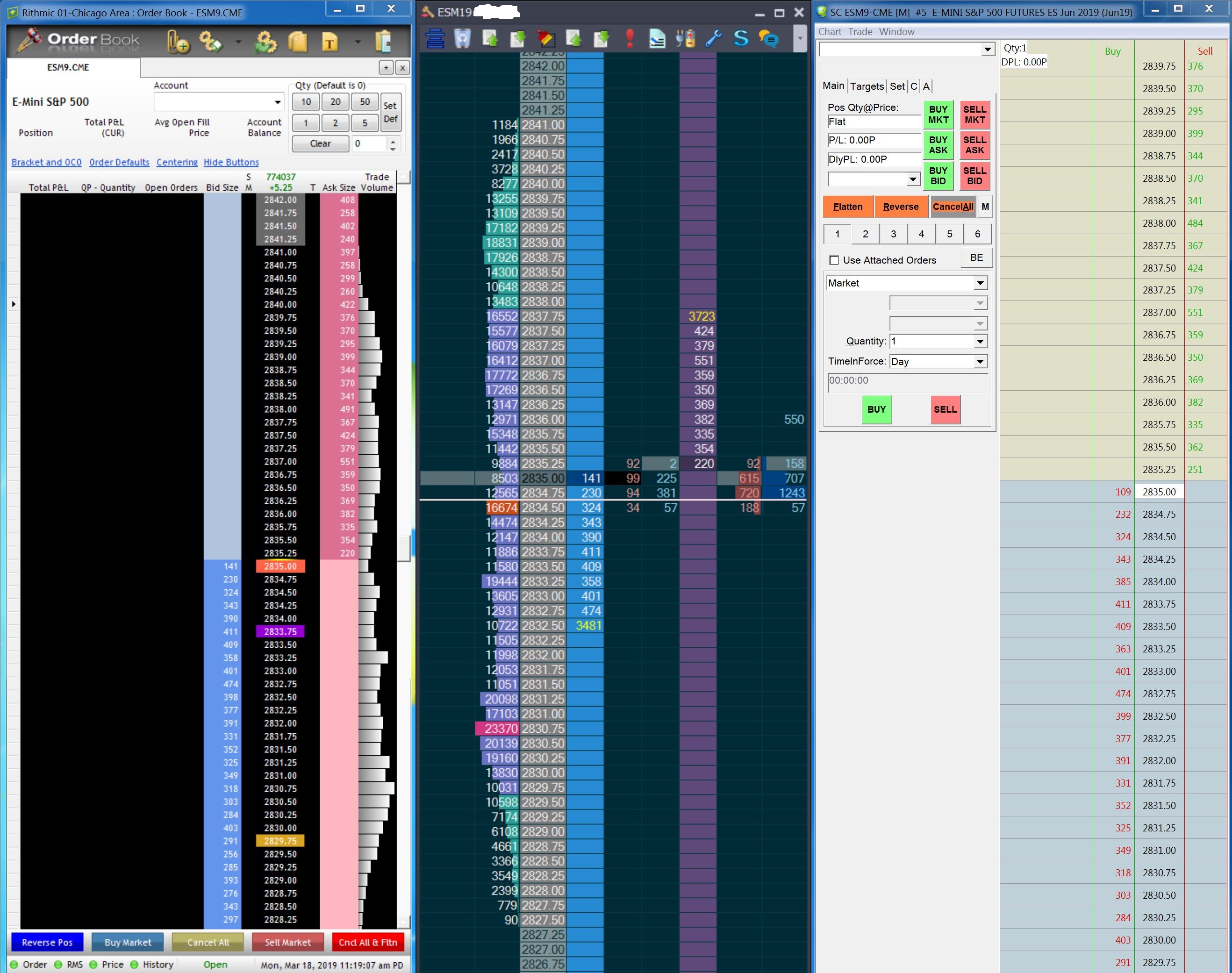This screenshot has height=973, width=1232.
Task: Open the chat bubbles icon
Action: click(768, 39)
